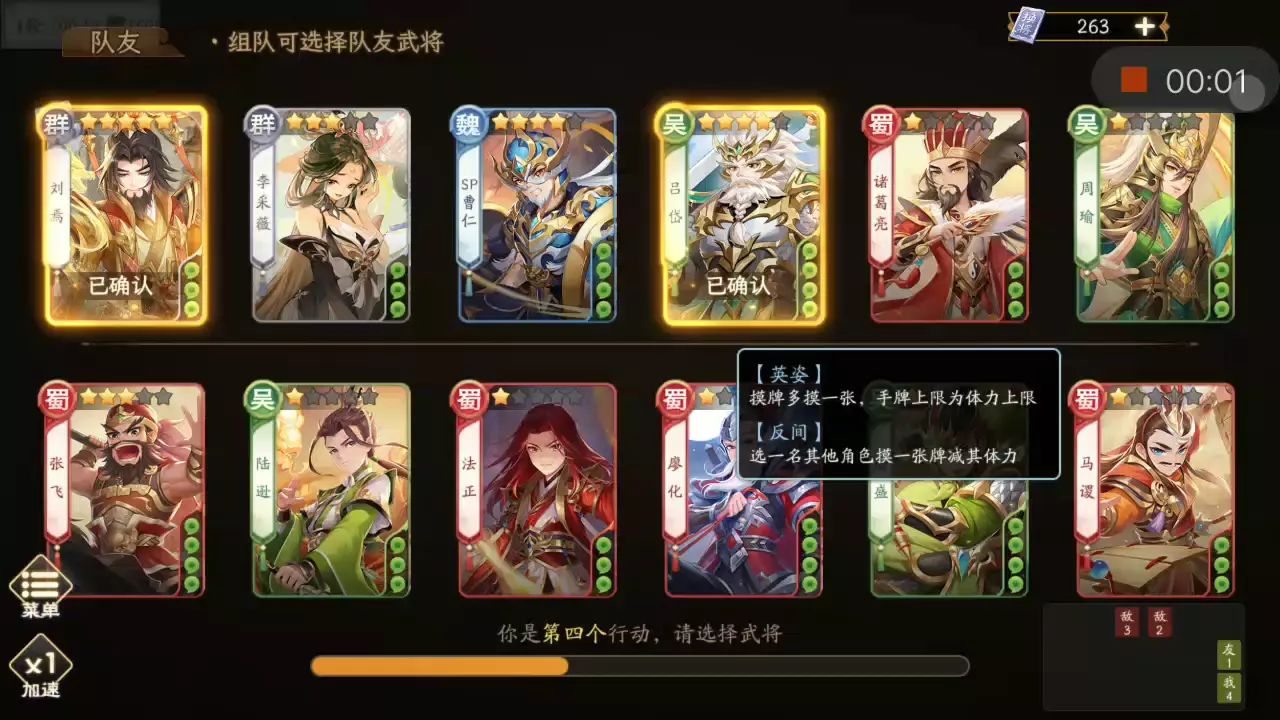This screenshot has width=1280, height=720.
Task: Click the selection countdown progress bar
Action: click(640, 666)
